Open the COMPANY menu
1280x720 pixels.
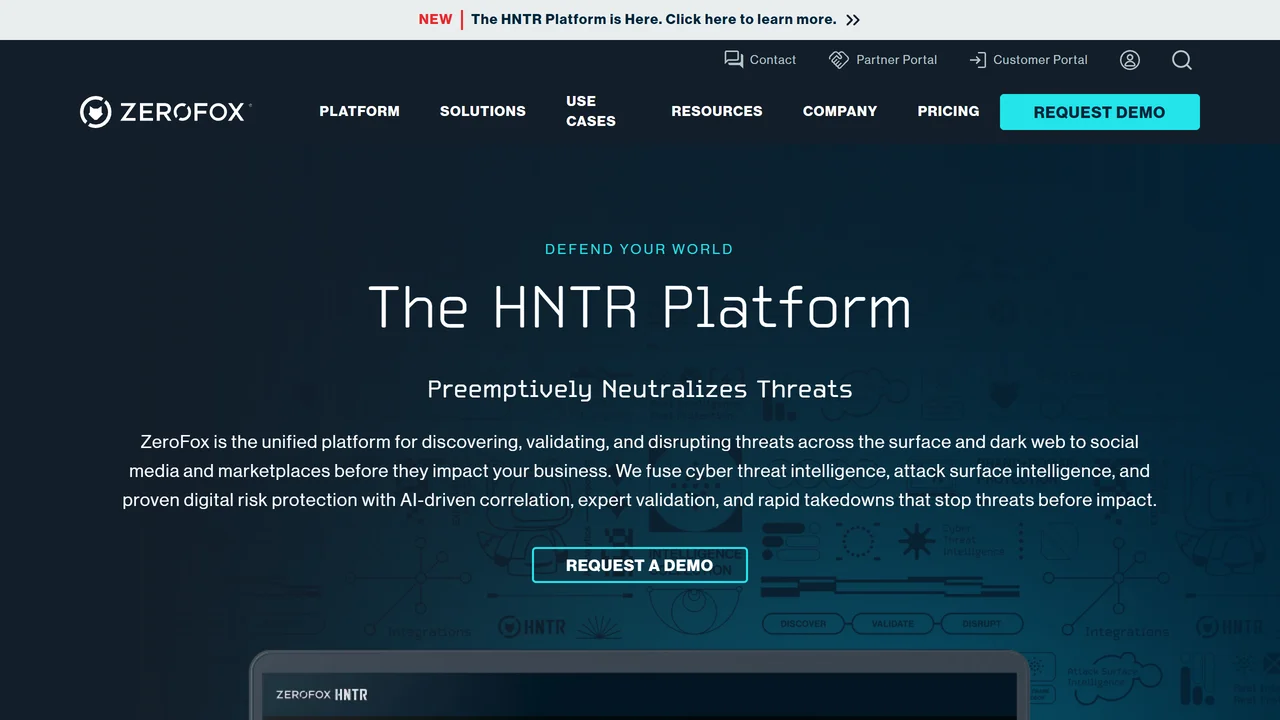point(840,111)
